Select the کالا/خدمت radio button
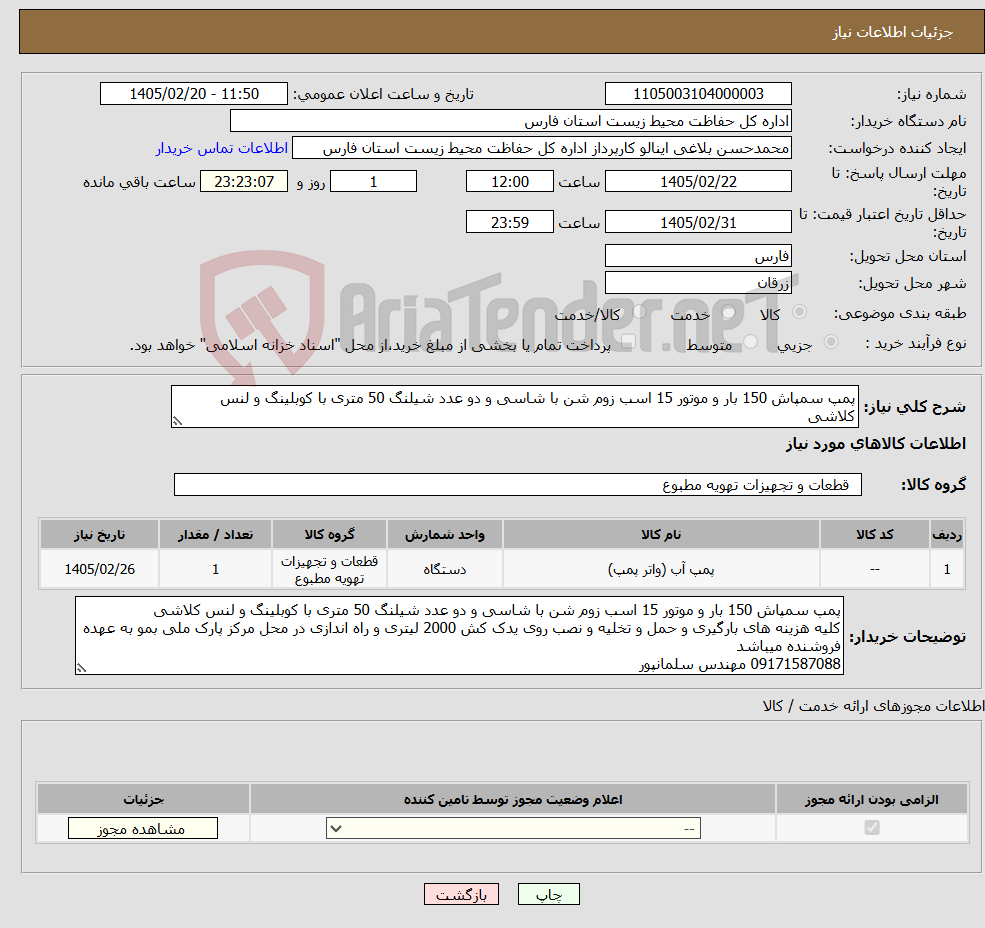 639,312
